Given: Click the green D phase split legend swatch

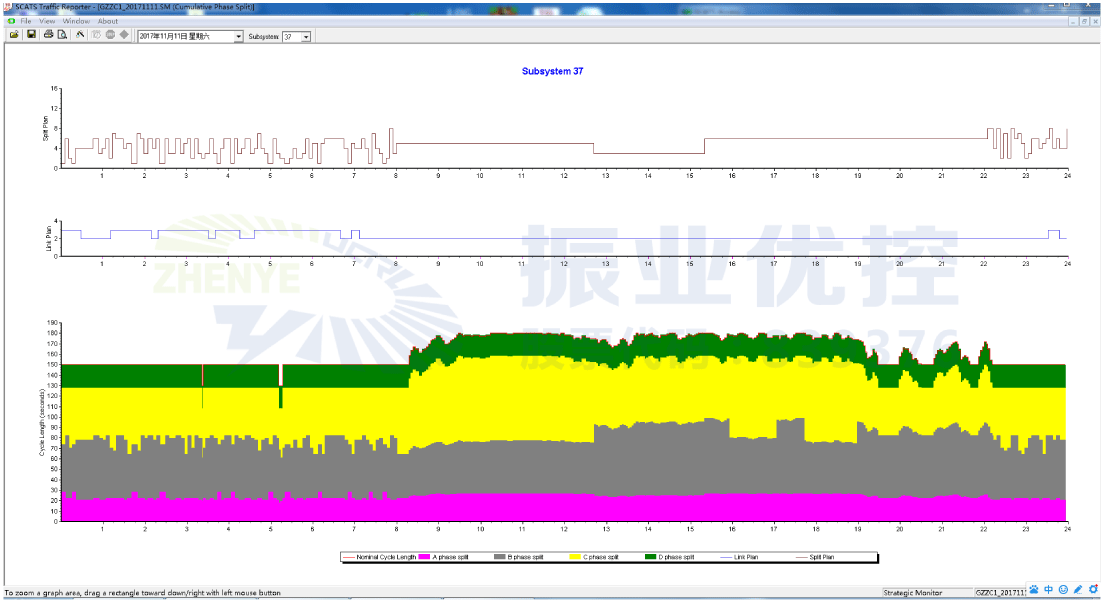Looking at the screenshot, I should click(x=650, y=556).
